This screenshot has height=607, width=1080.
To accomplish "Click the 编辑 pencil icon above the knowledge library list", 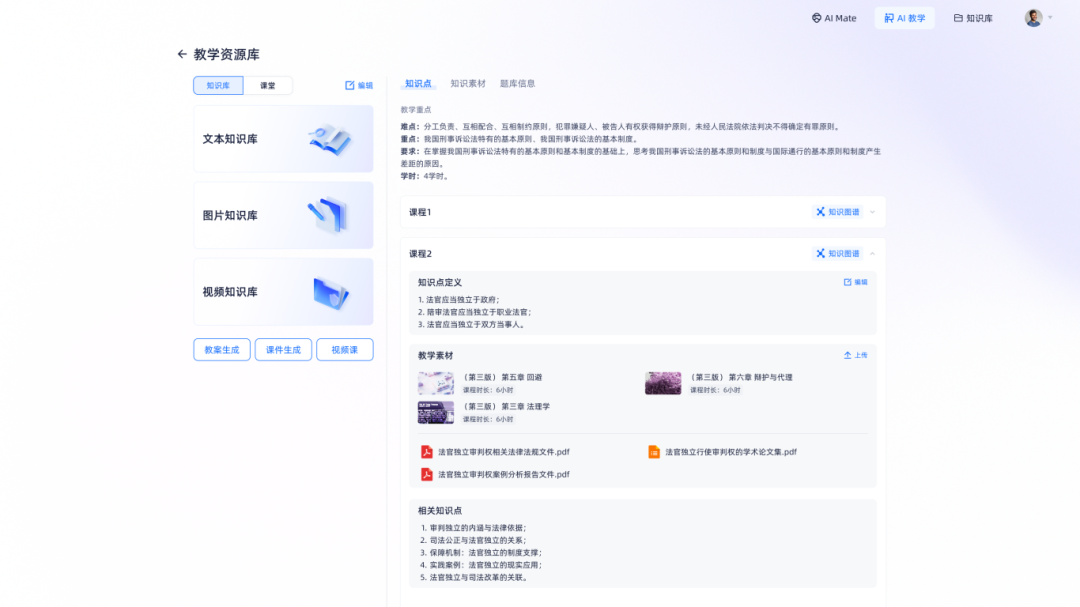I will [x=348, y=85].
